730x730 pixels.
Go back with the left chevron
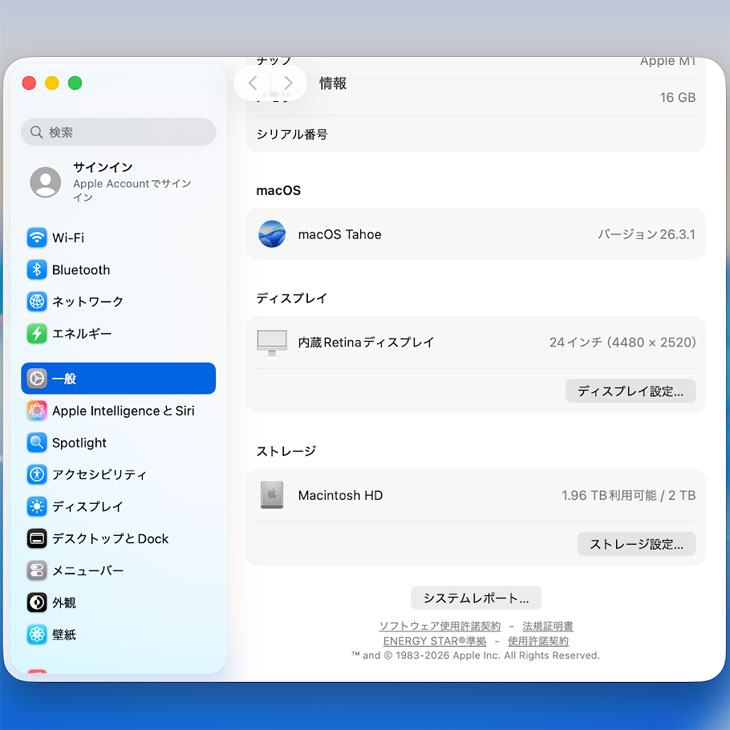(253, 83)
